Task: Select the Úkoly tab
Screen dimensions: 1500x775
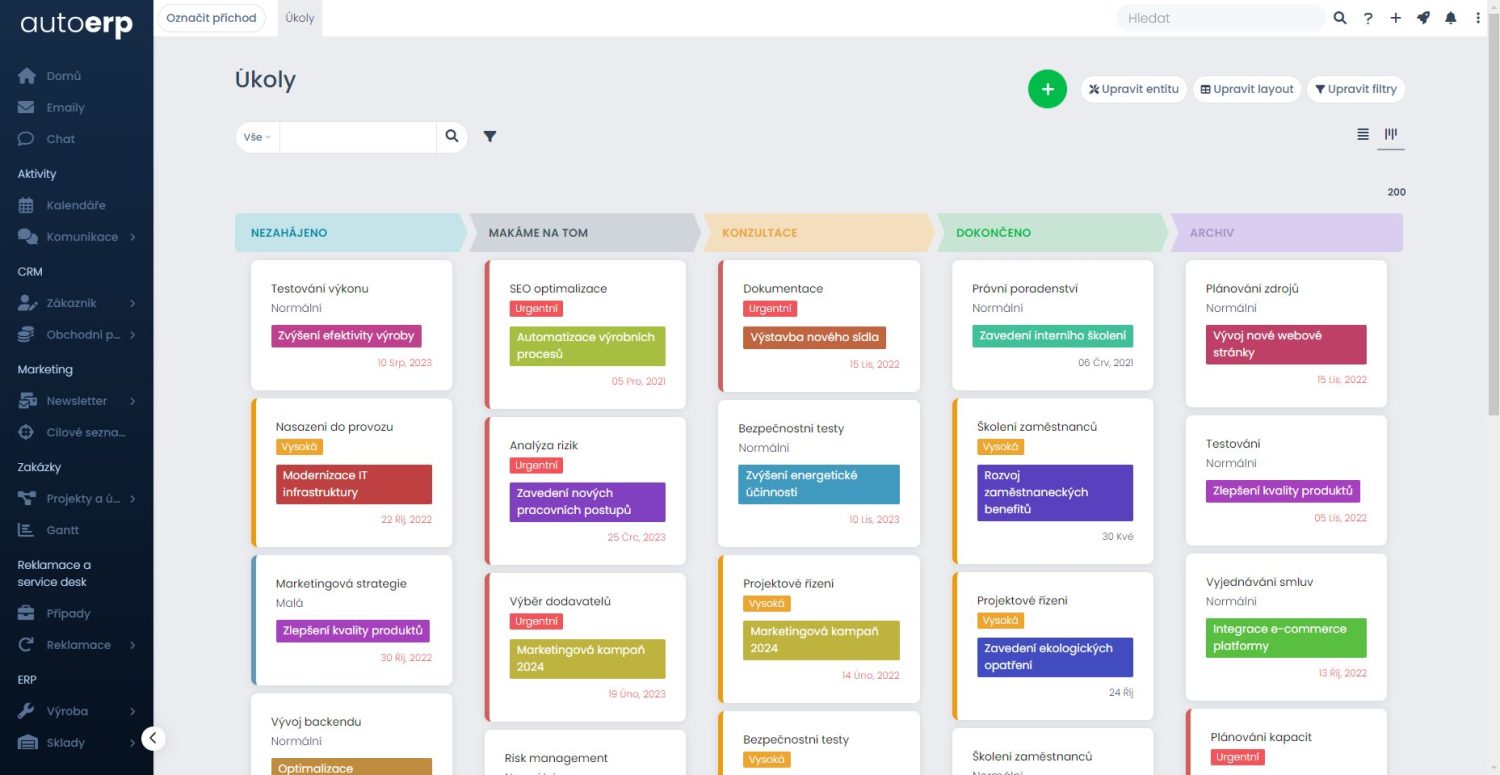Action: click(299, 18)
